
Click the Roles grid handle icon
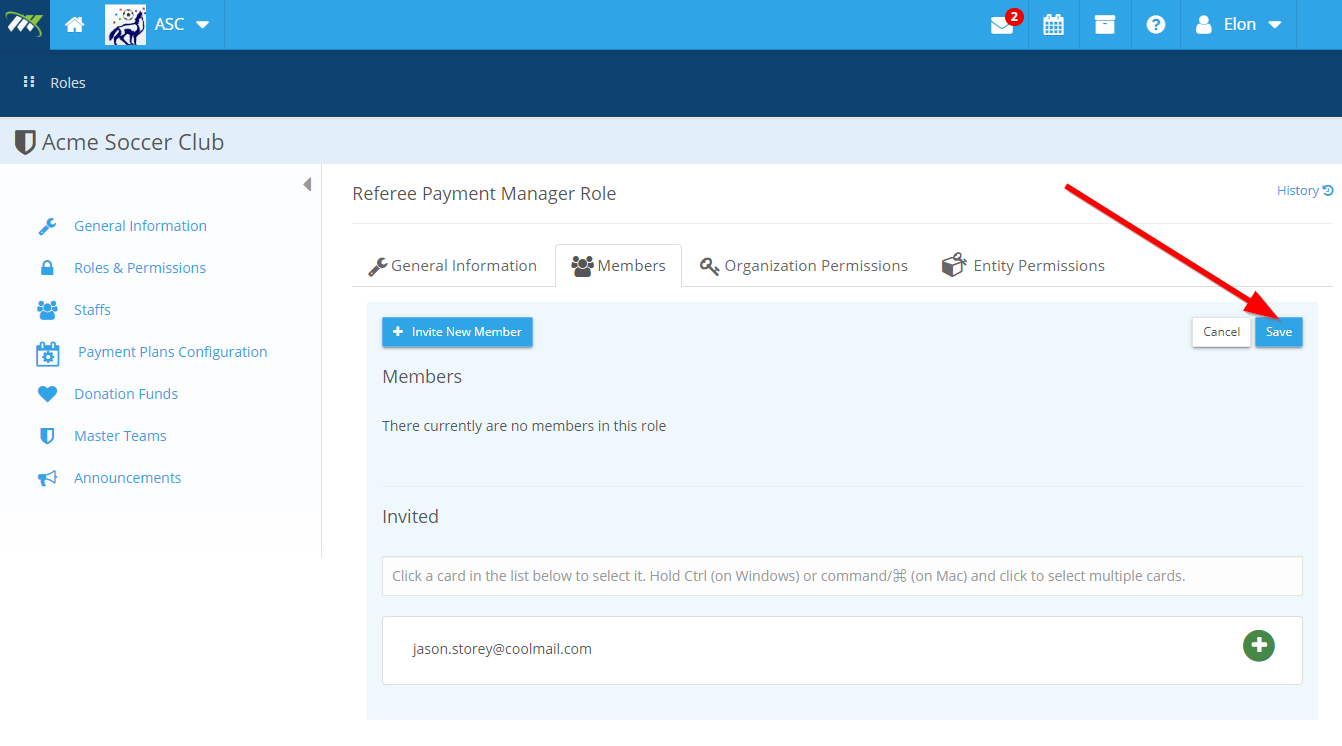(29, 82)
